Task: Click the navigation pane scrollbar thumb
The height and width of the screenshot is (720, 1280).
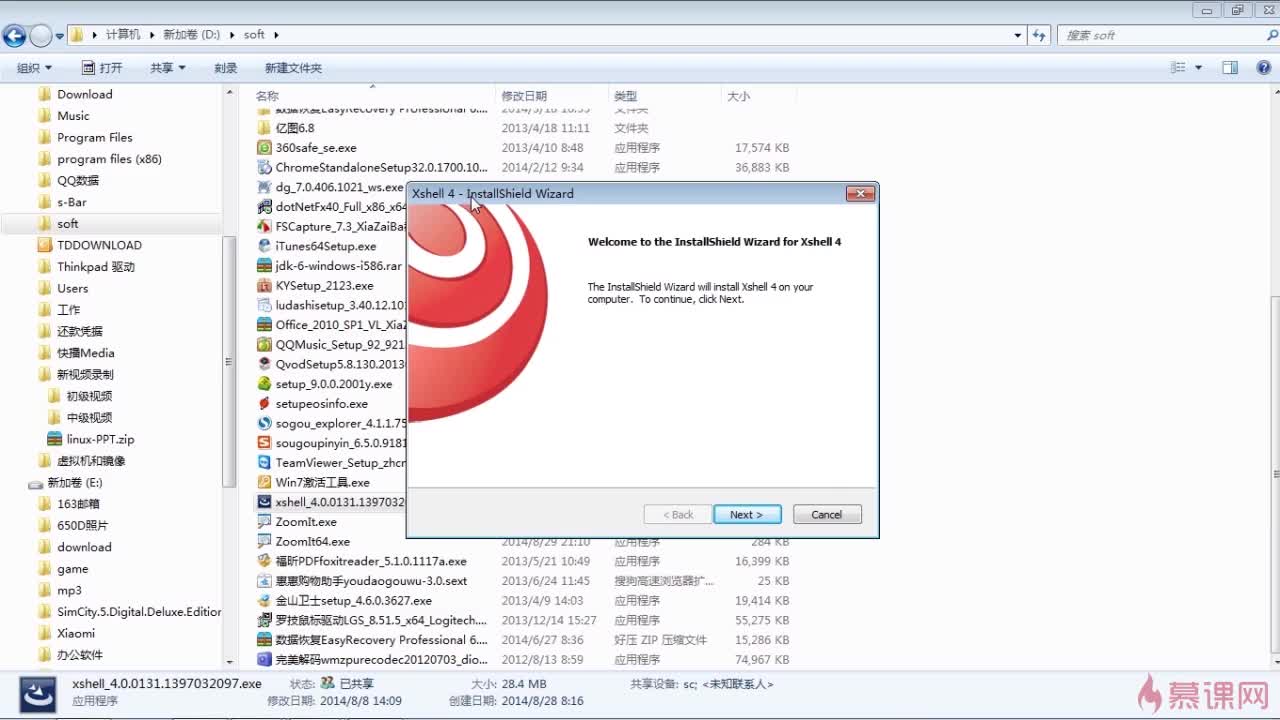Action: coord(230,363)
